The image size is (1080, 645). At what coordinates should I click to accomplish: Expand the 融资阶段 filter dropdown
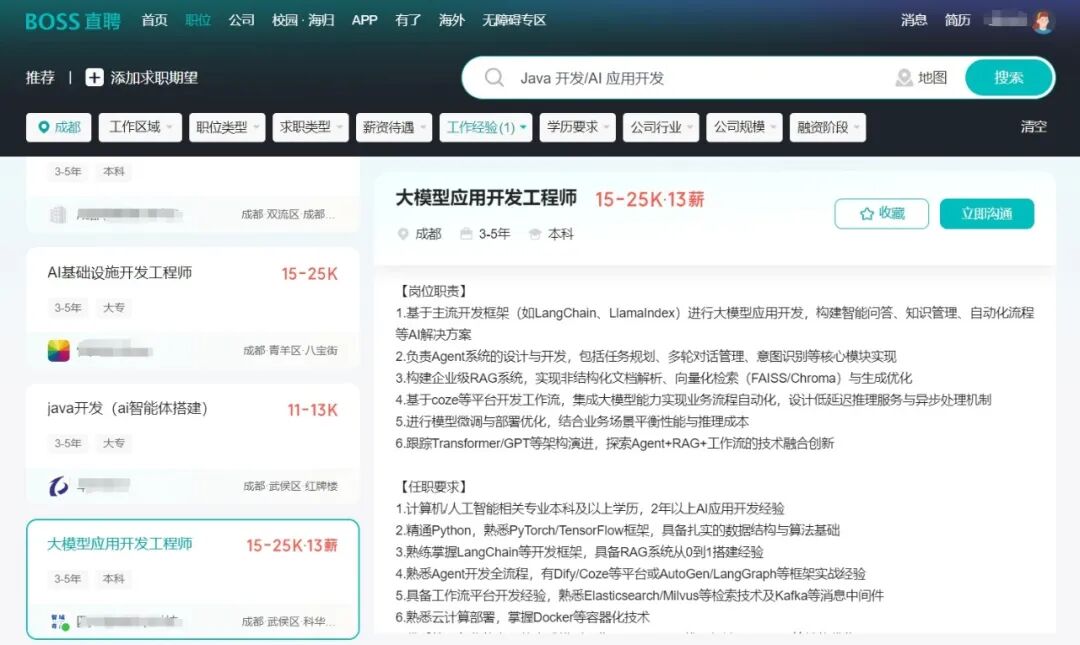pyautogui.click(x=827, y=127)
